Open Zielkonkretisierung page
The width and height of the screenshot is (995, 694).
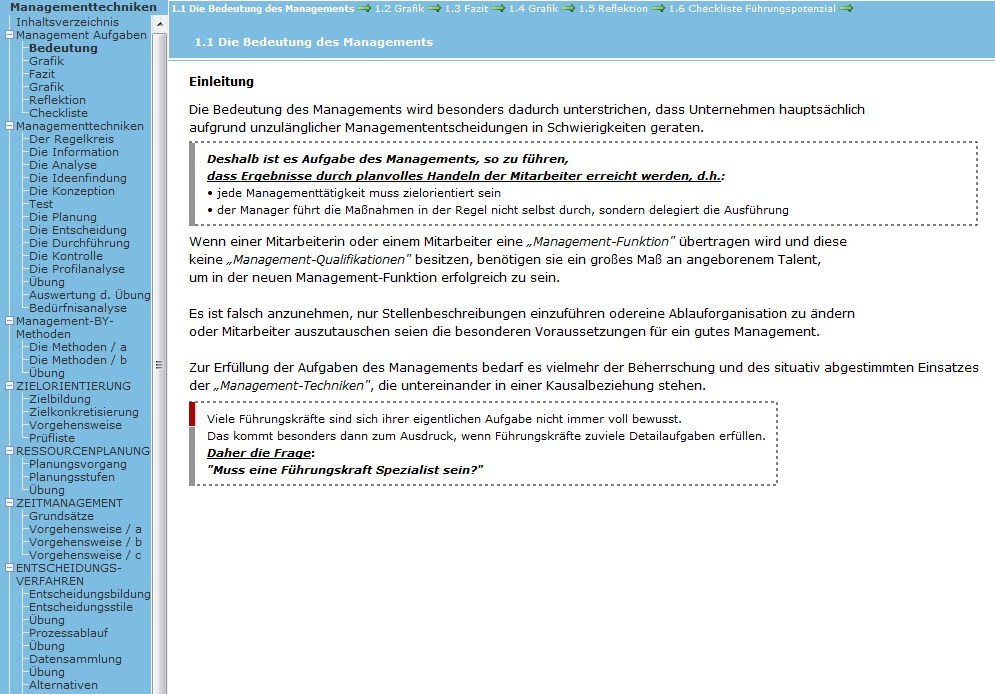84,412
